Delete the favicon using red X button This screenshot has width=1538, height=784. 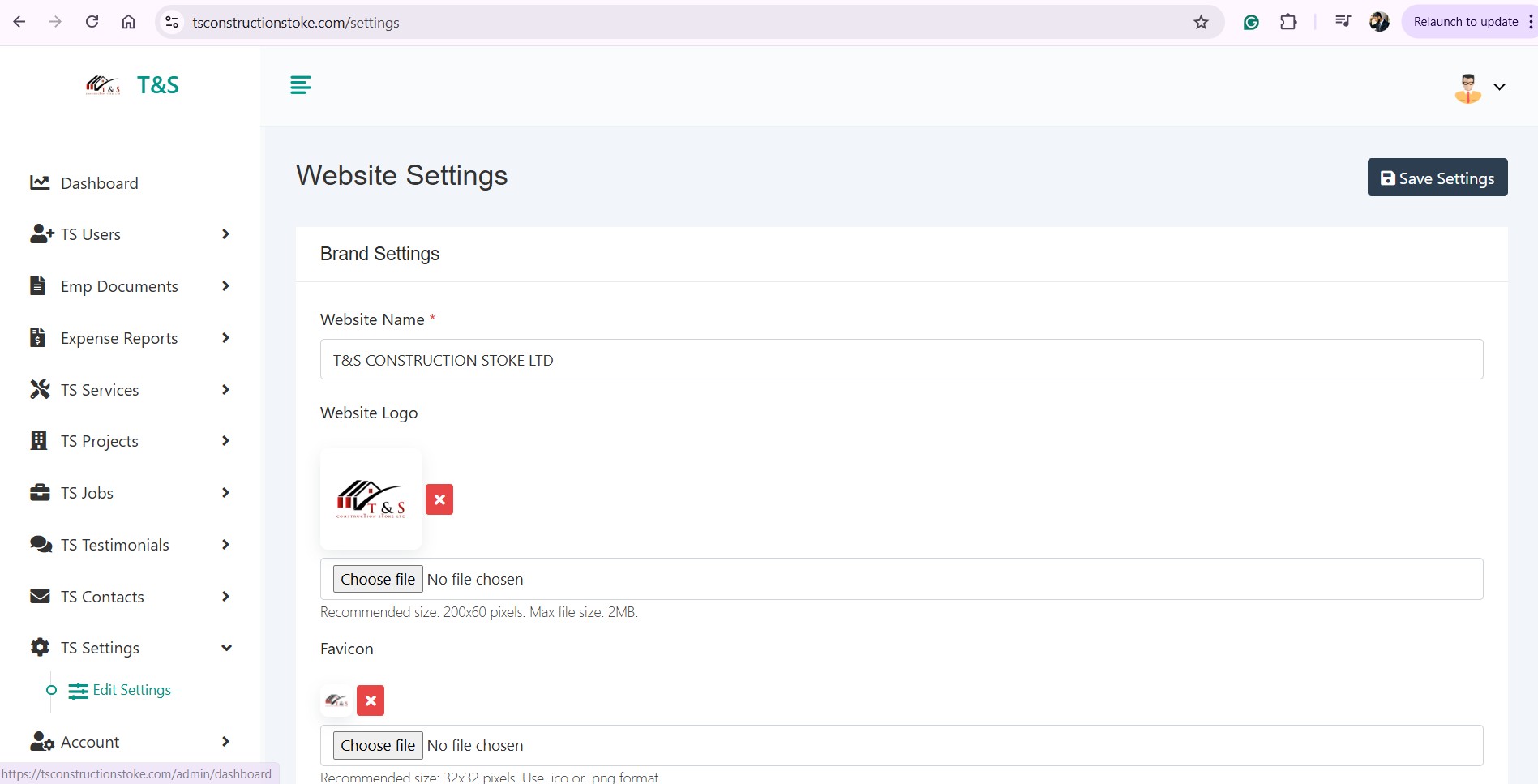[371, 700]
